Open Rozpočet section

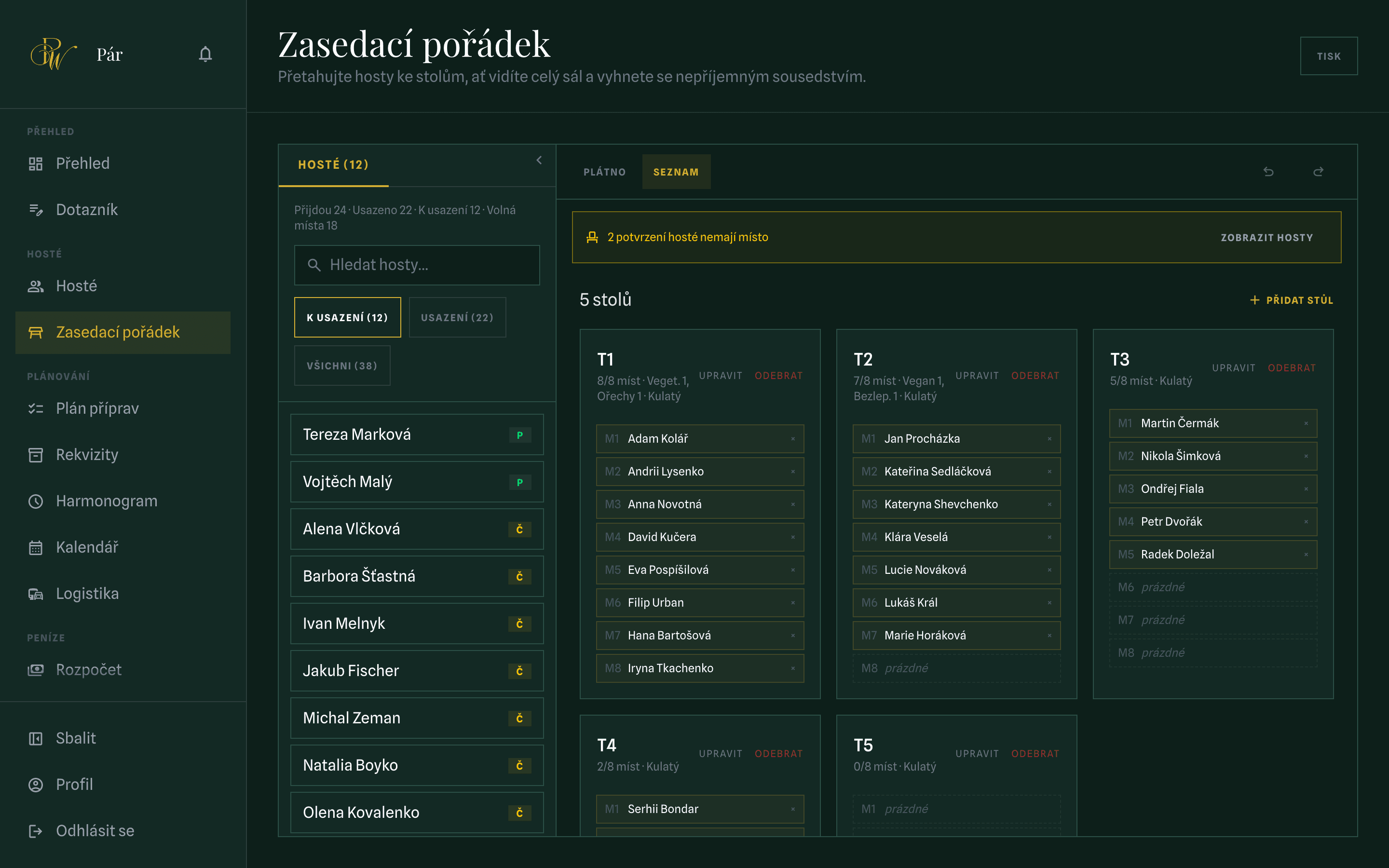click(x=123, y=670)
